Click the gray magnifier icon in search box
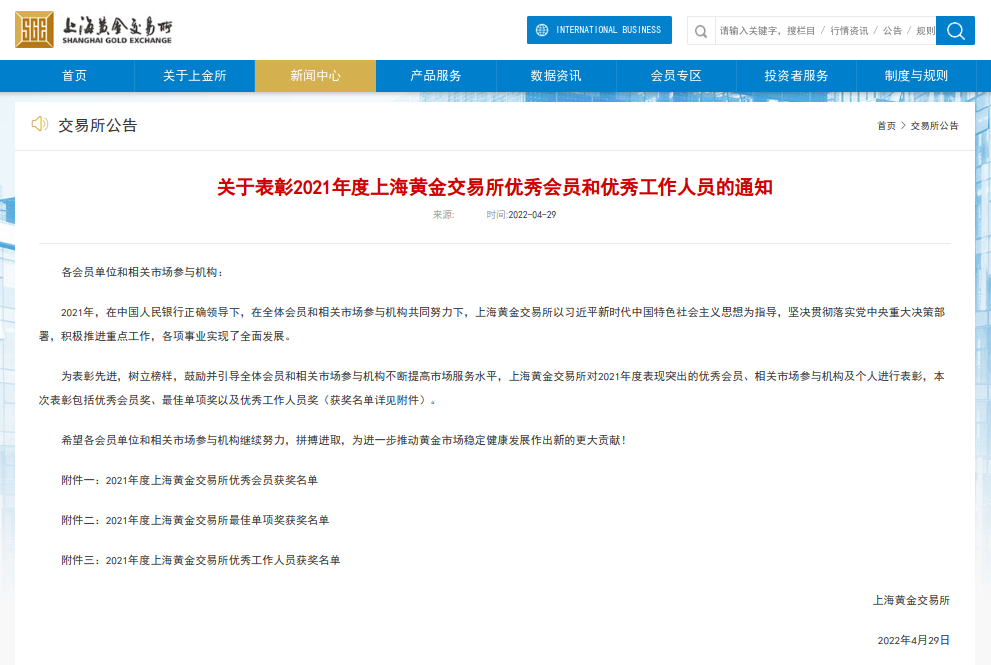 click(701, 31)
